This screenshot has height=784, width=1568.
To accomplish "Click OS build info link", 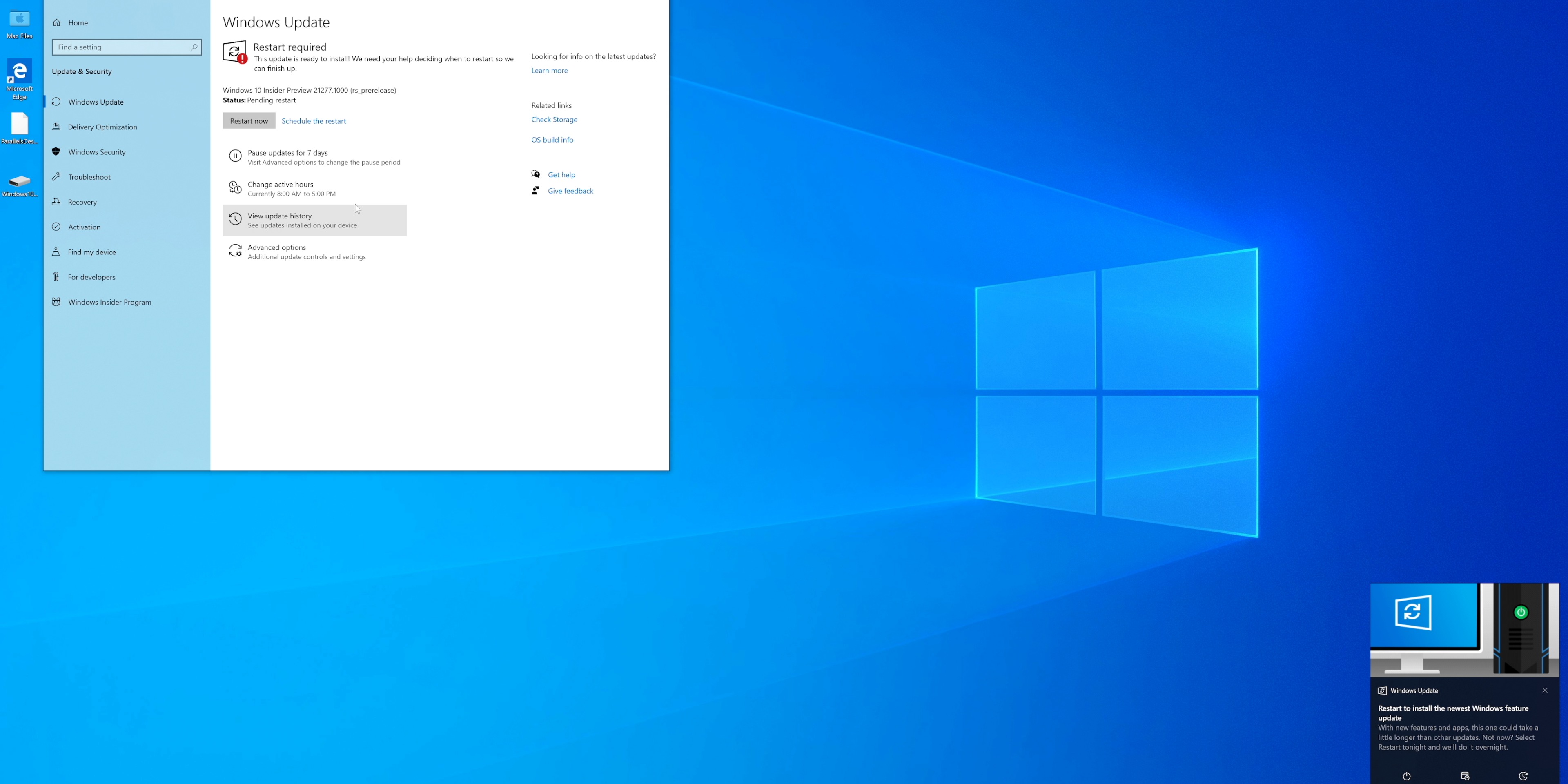I will [x=552, y=139].
